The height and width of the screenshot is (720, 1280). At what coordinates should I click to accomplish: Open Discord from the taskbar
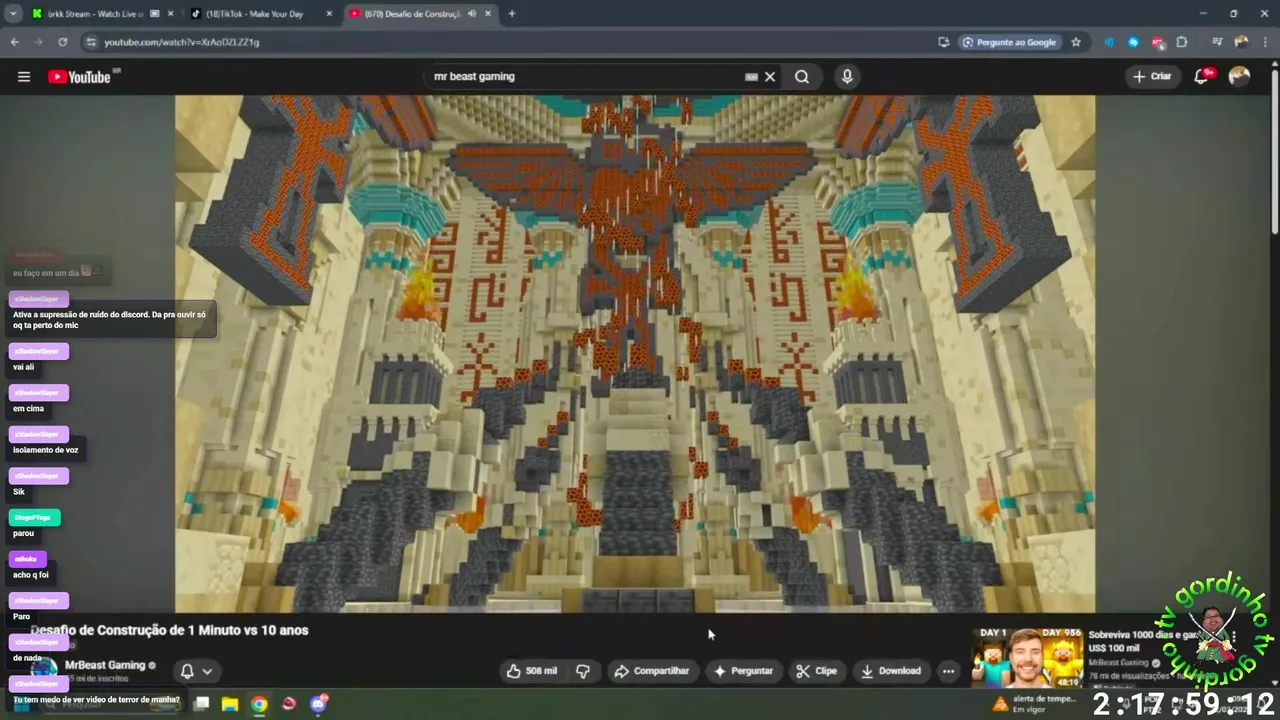coord(318,704)
